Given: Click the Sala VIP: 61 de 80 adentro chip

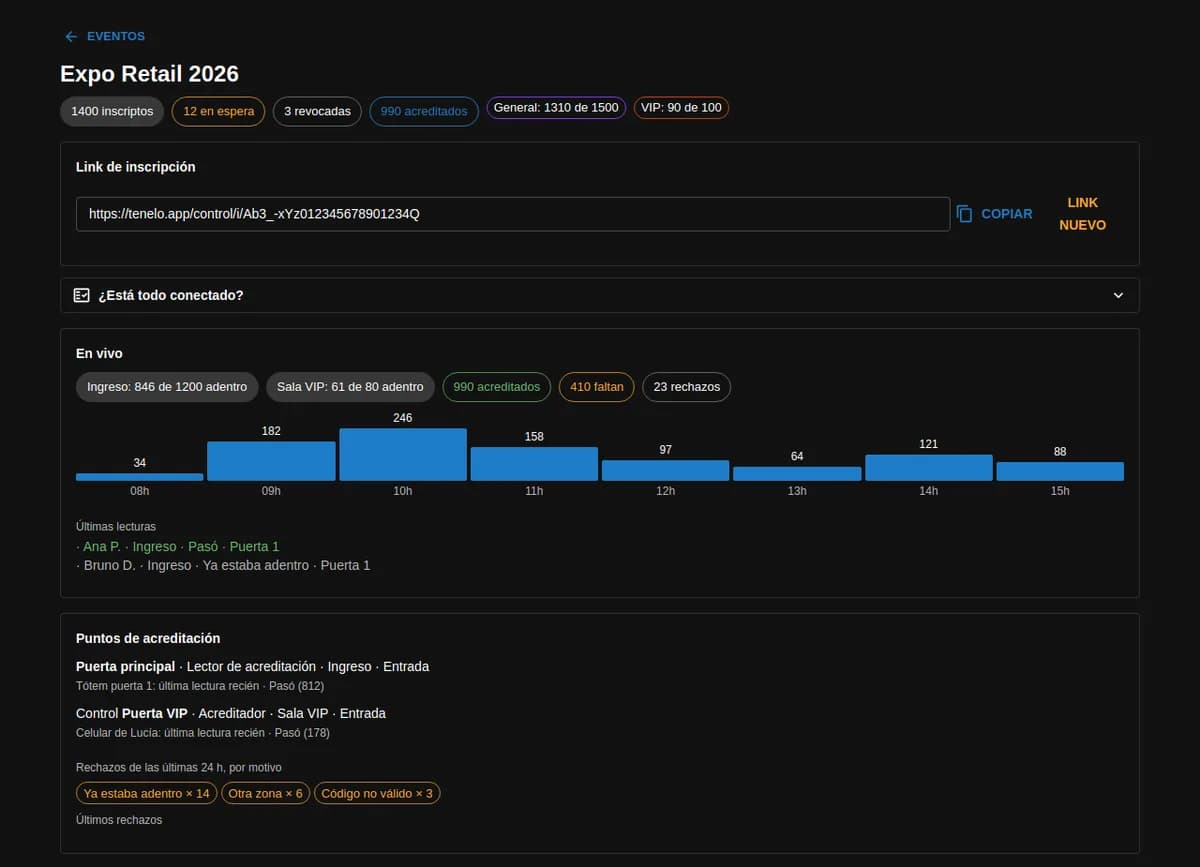Looking at the screenshot, I should 350,387.
